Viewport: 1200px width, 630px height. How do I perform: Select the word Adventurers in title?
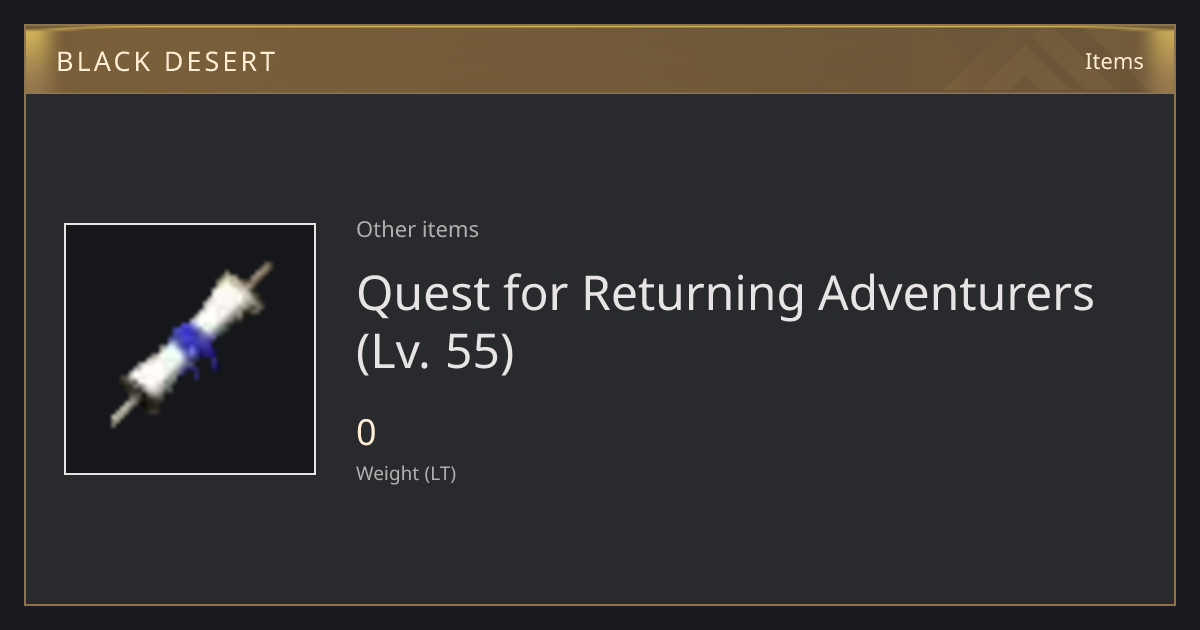[x=956, y=293]
